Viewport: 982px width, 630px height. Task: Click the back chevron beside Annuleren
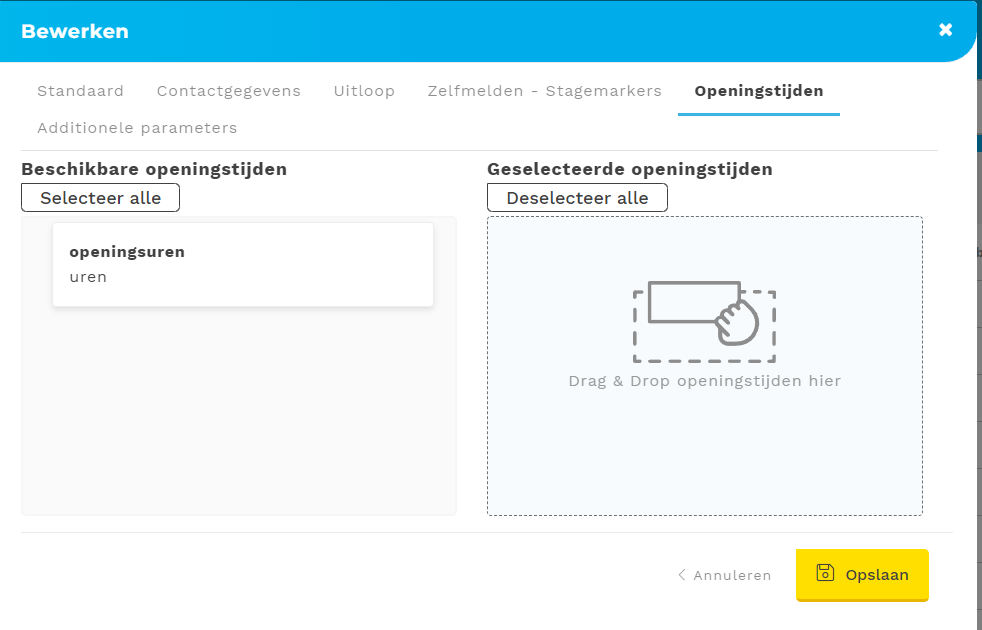tap(682, 575)
